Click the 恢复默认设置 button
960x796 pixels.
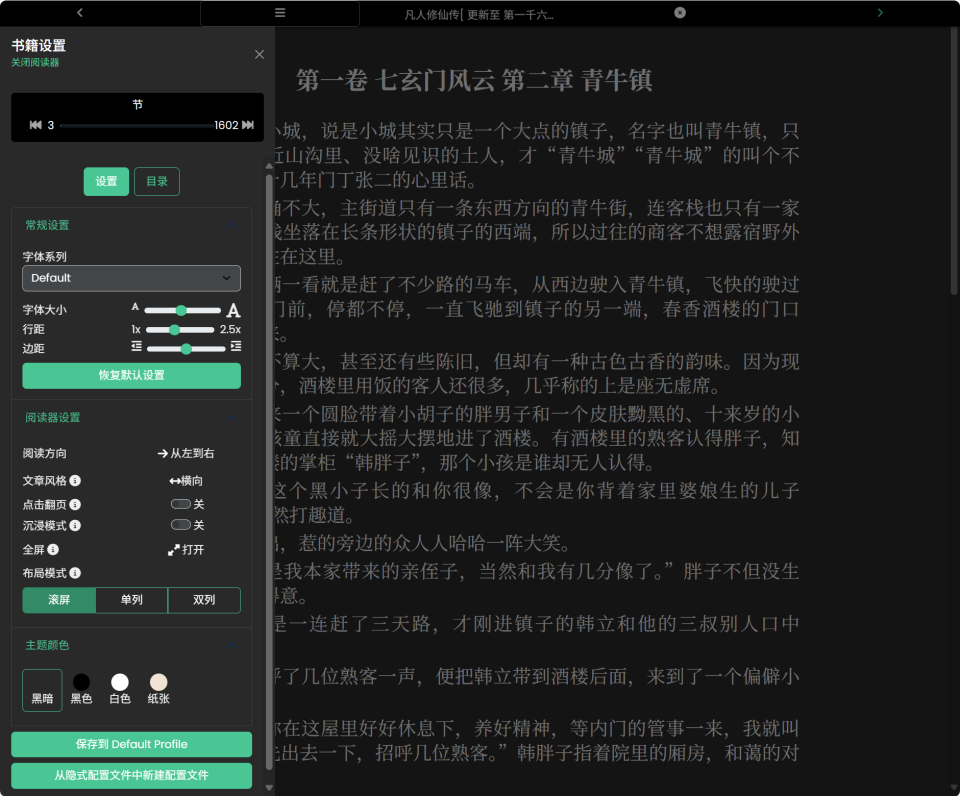131,376
